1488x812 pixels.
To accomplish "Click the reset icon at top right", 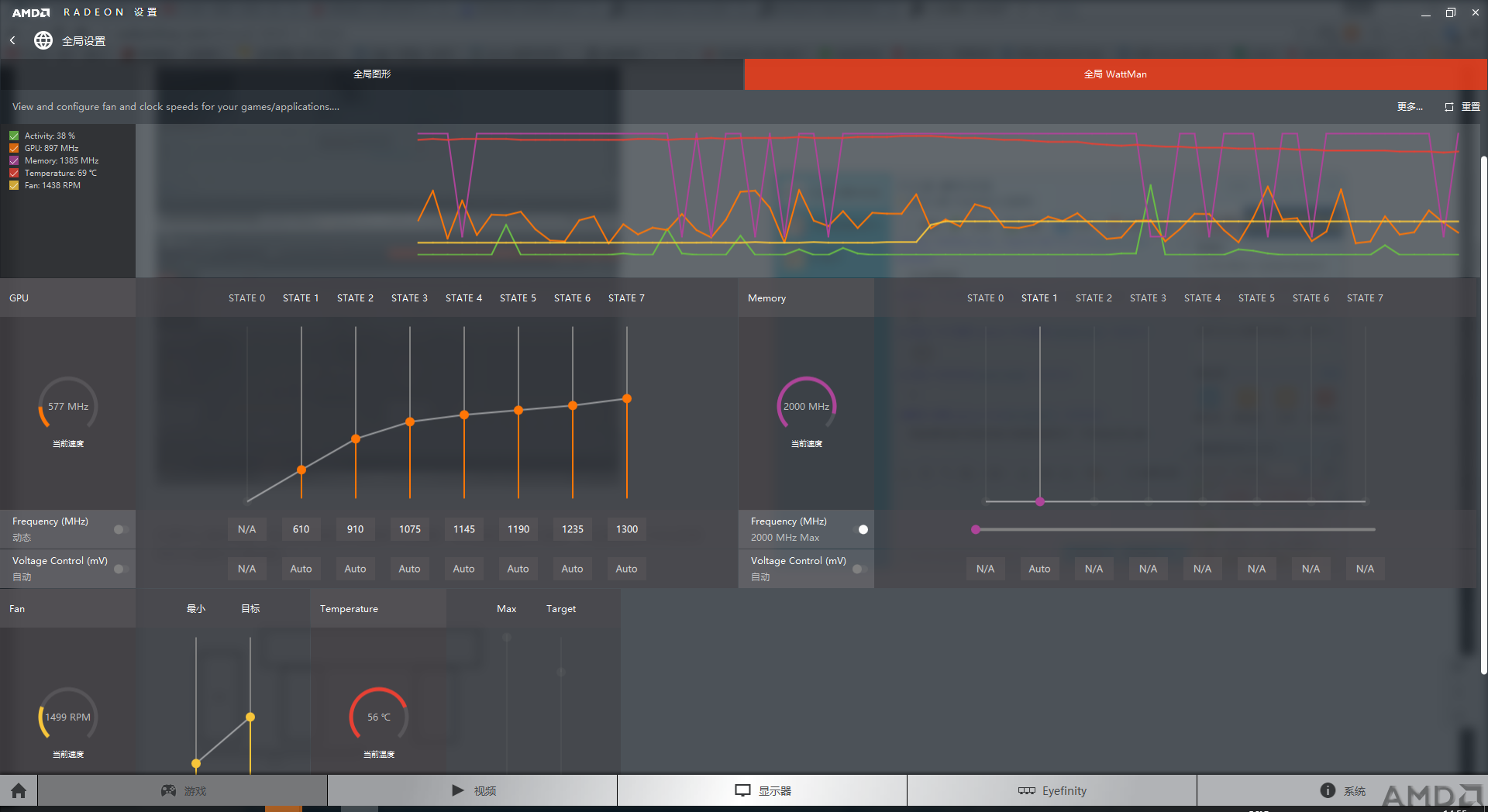I will point(1449,107).
